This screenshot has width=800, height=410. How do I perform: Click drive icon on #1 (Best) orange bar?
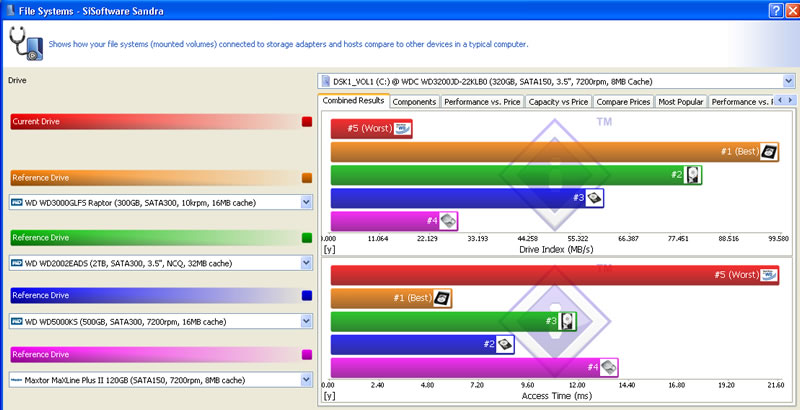click(x=768, y=152)
